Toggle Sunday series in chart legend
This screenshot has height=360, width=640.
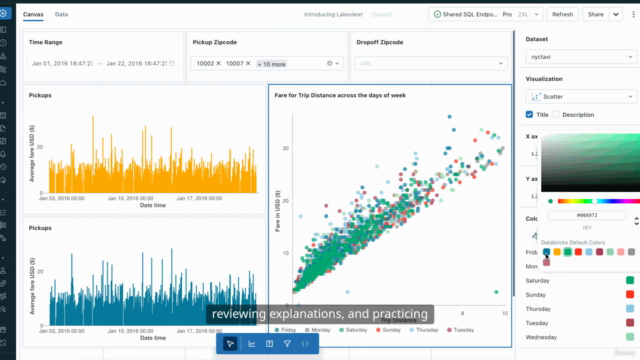point(389,330)
